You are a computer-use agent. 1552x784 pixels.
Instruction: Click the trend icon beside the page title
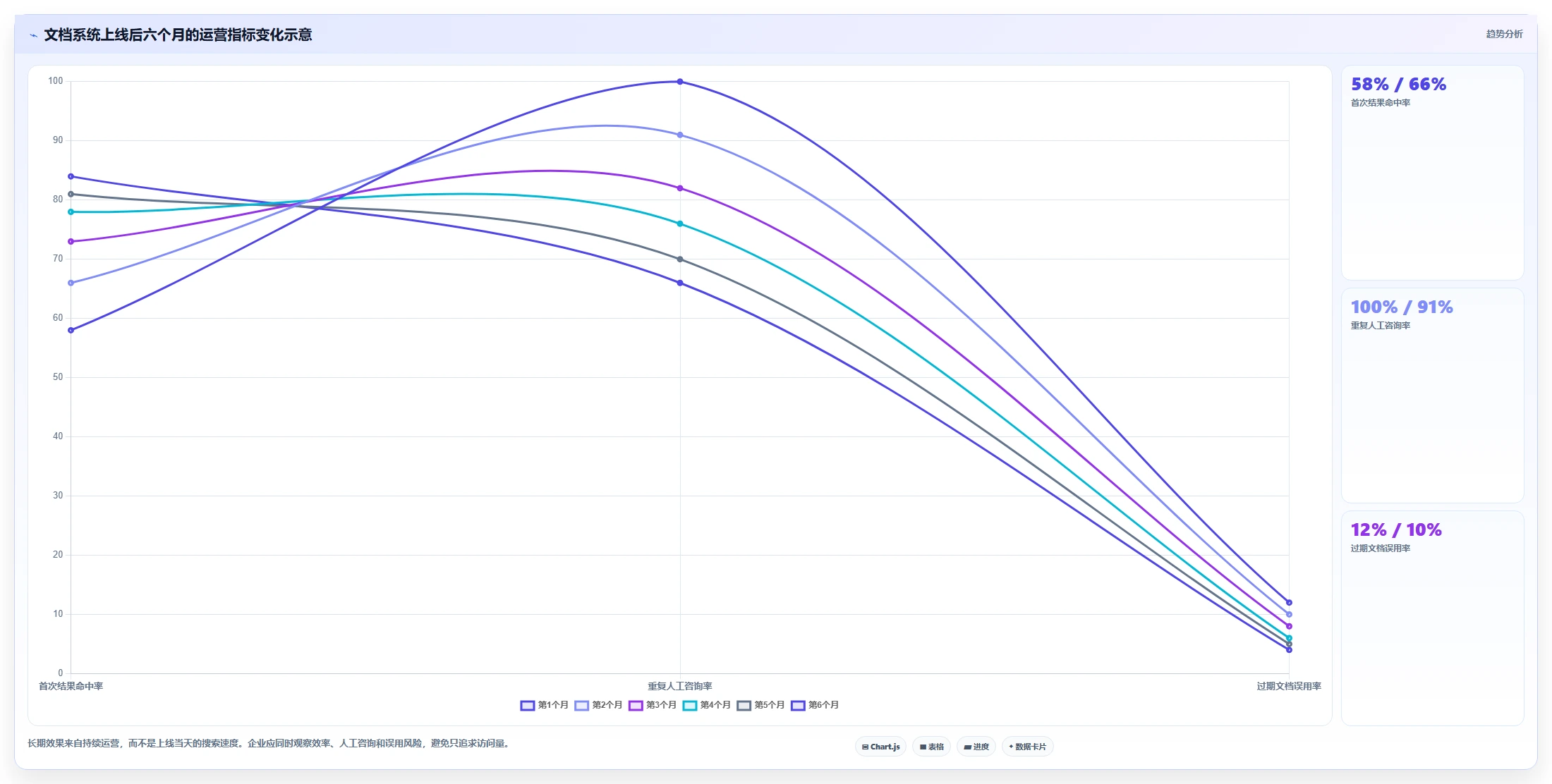pyautogui.click(x=33, y=35)
